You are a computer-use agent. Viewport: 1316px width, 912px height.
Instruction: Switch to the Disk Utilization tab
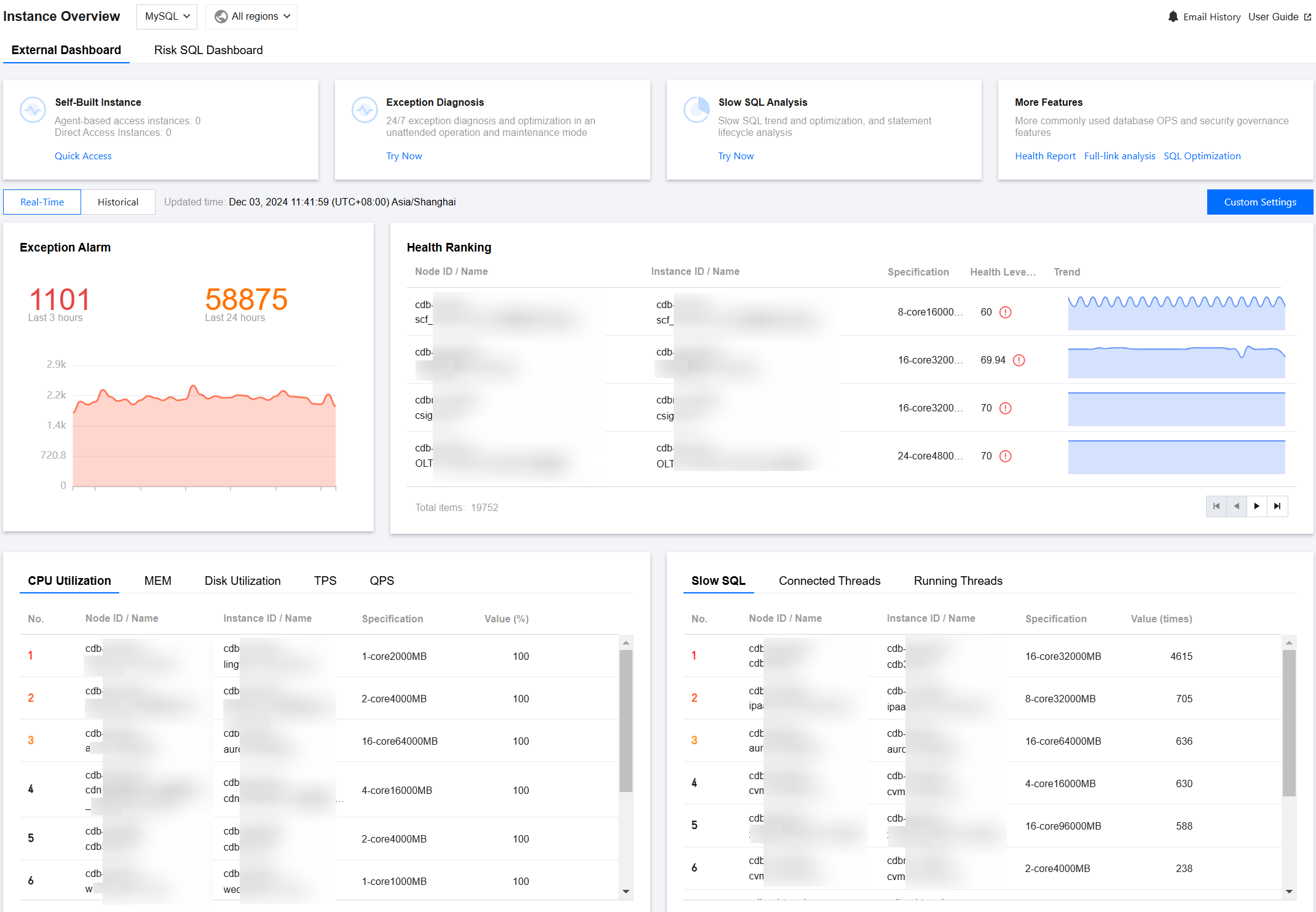tap(242, 581)
